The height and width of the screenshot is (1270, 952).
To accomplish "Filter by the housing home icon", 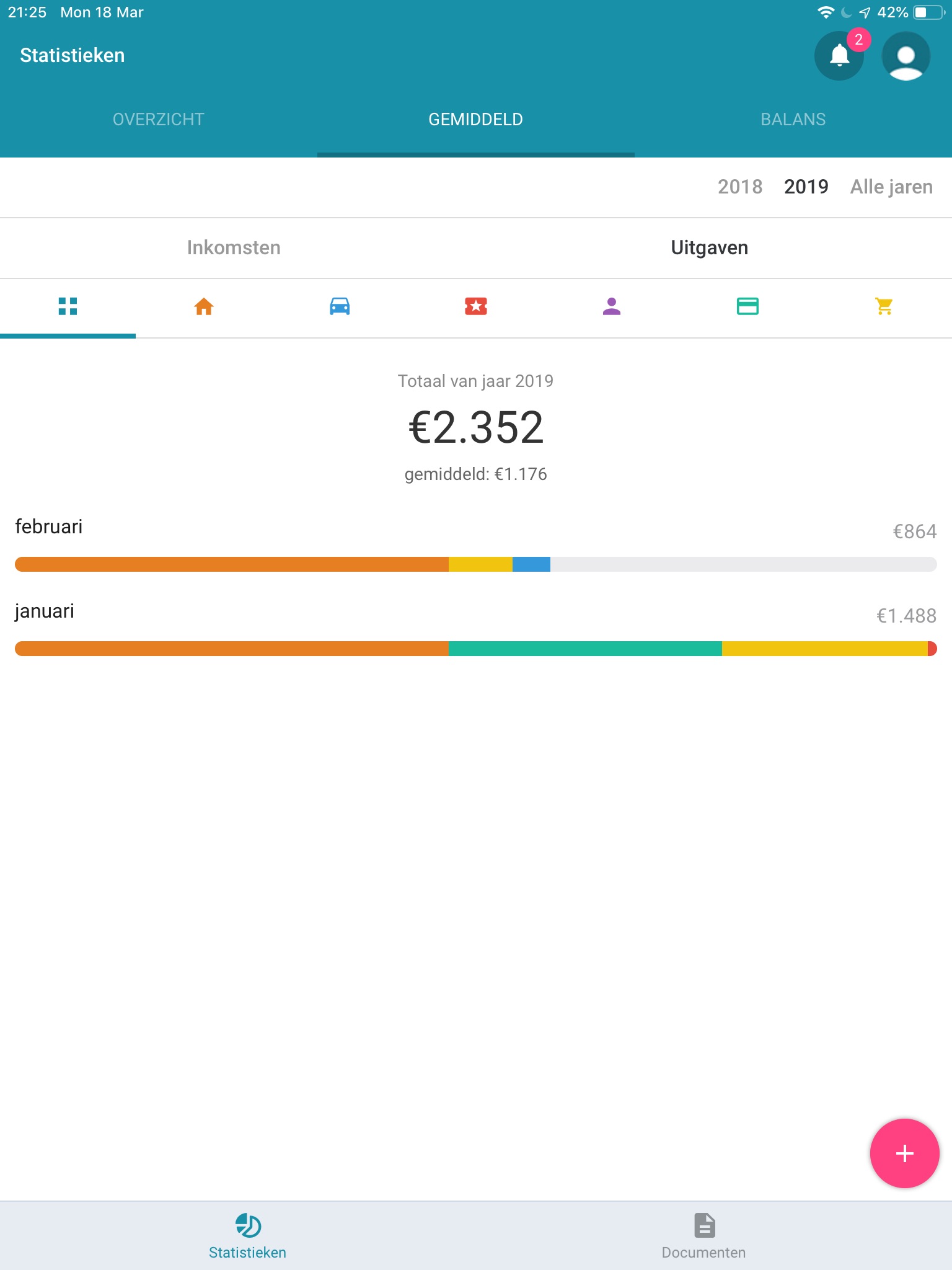I will coord(204,306).
